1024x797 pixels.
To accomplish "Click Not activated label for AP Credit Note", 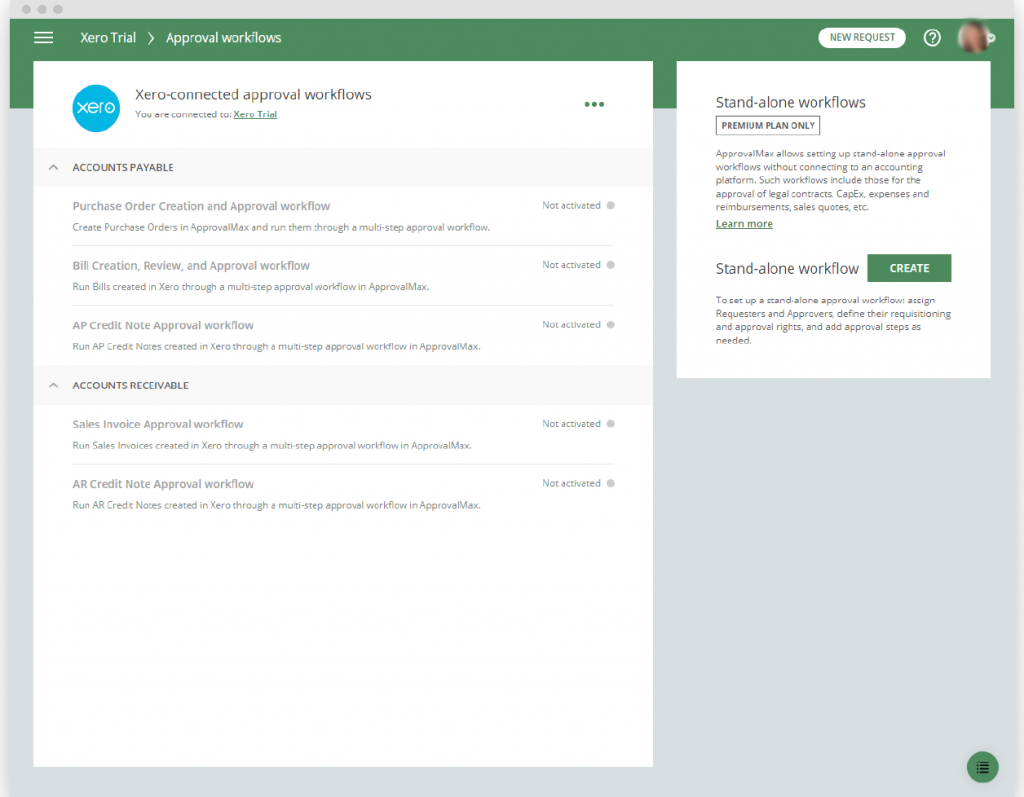I will point(571,325).
